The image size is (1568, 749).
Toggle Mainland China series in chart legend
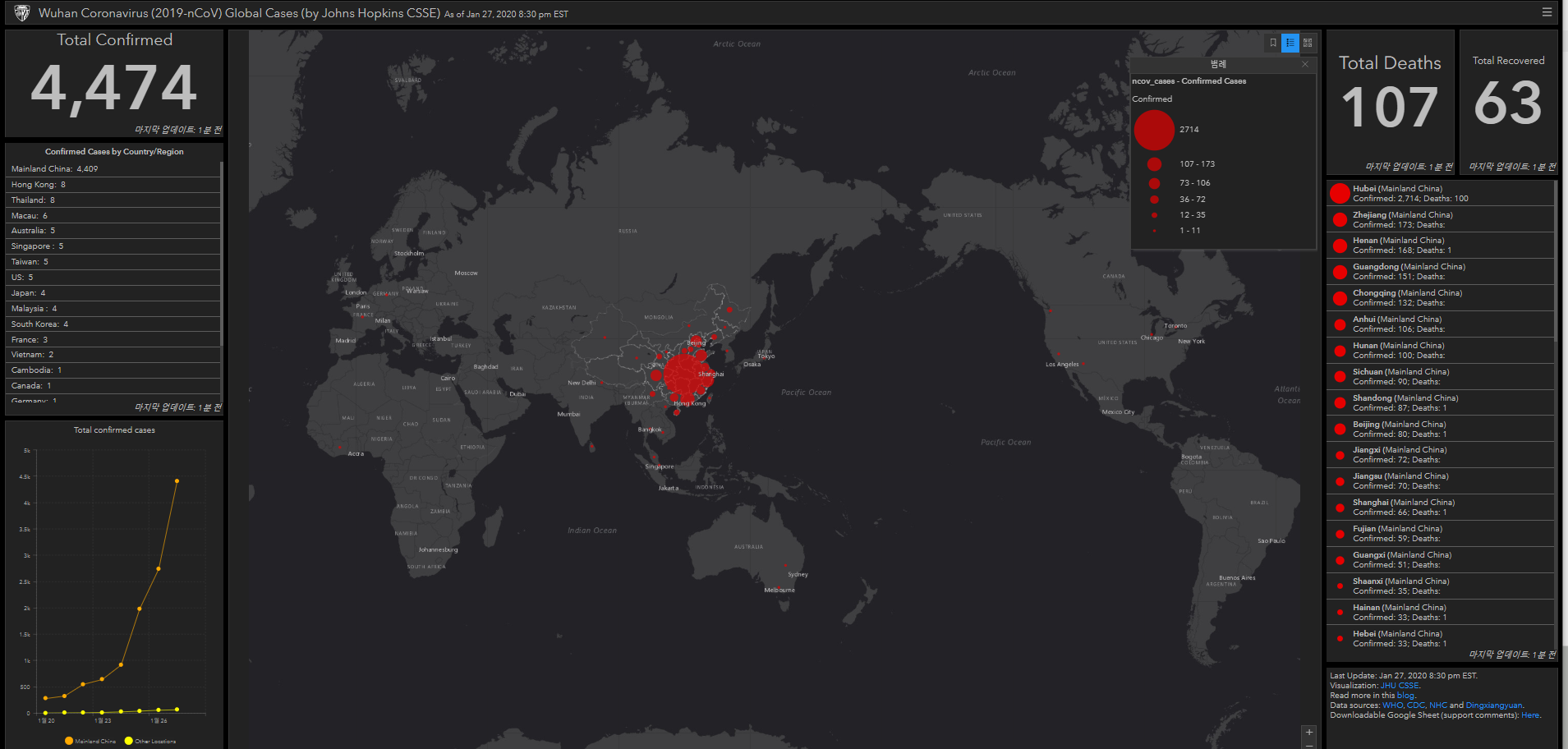[90, 741]
